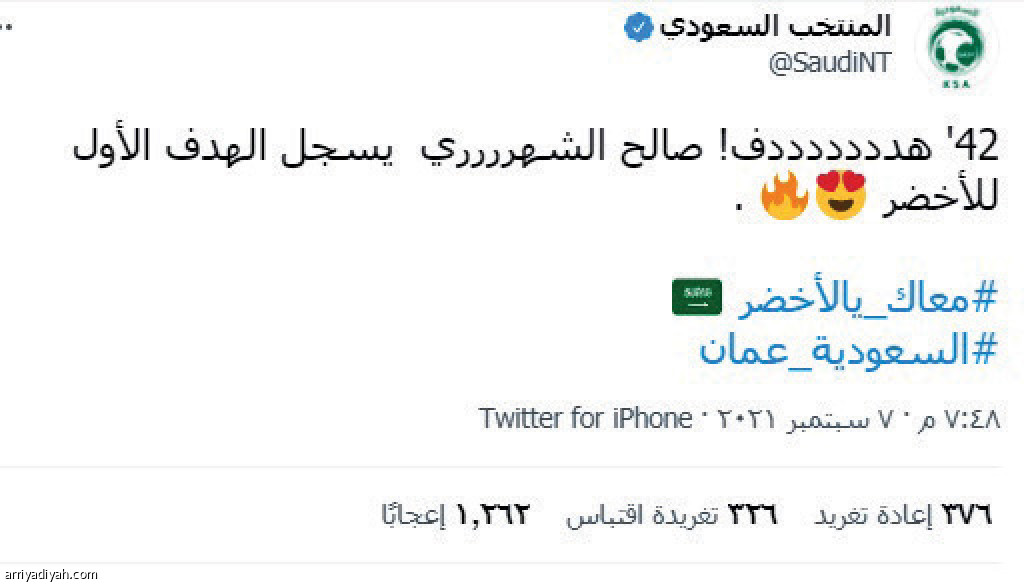View the ٣٢٦ quote tweets

[x=672, y=515]
